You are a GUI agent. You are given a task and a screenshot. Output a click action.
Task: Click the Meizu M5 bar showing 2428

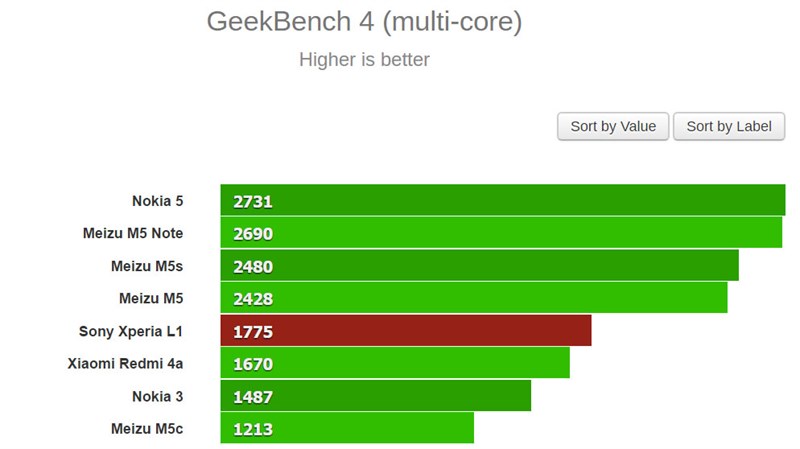point(474,298)
